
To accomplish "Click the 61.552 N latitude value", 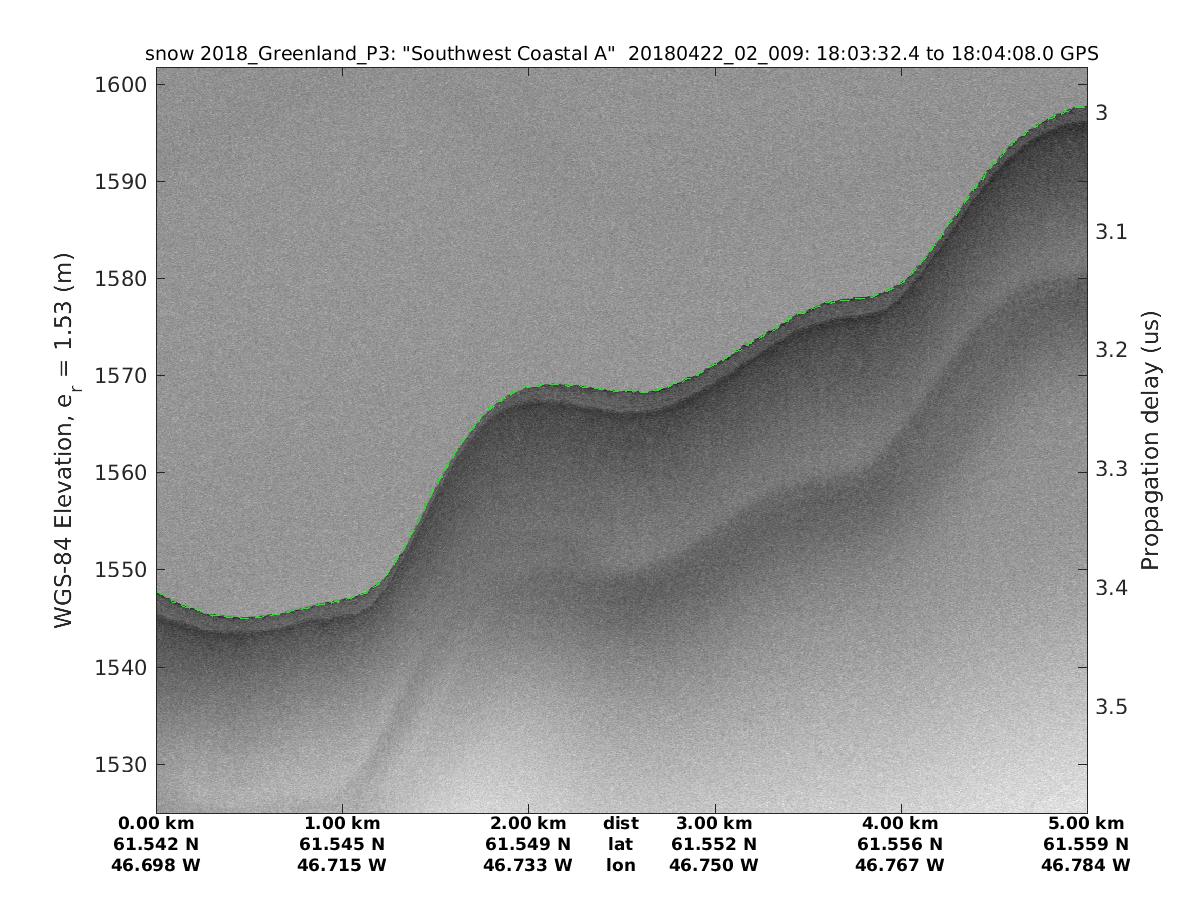I will 714,844.
